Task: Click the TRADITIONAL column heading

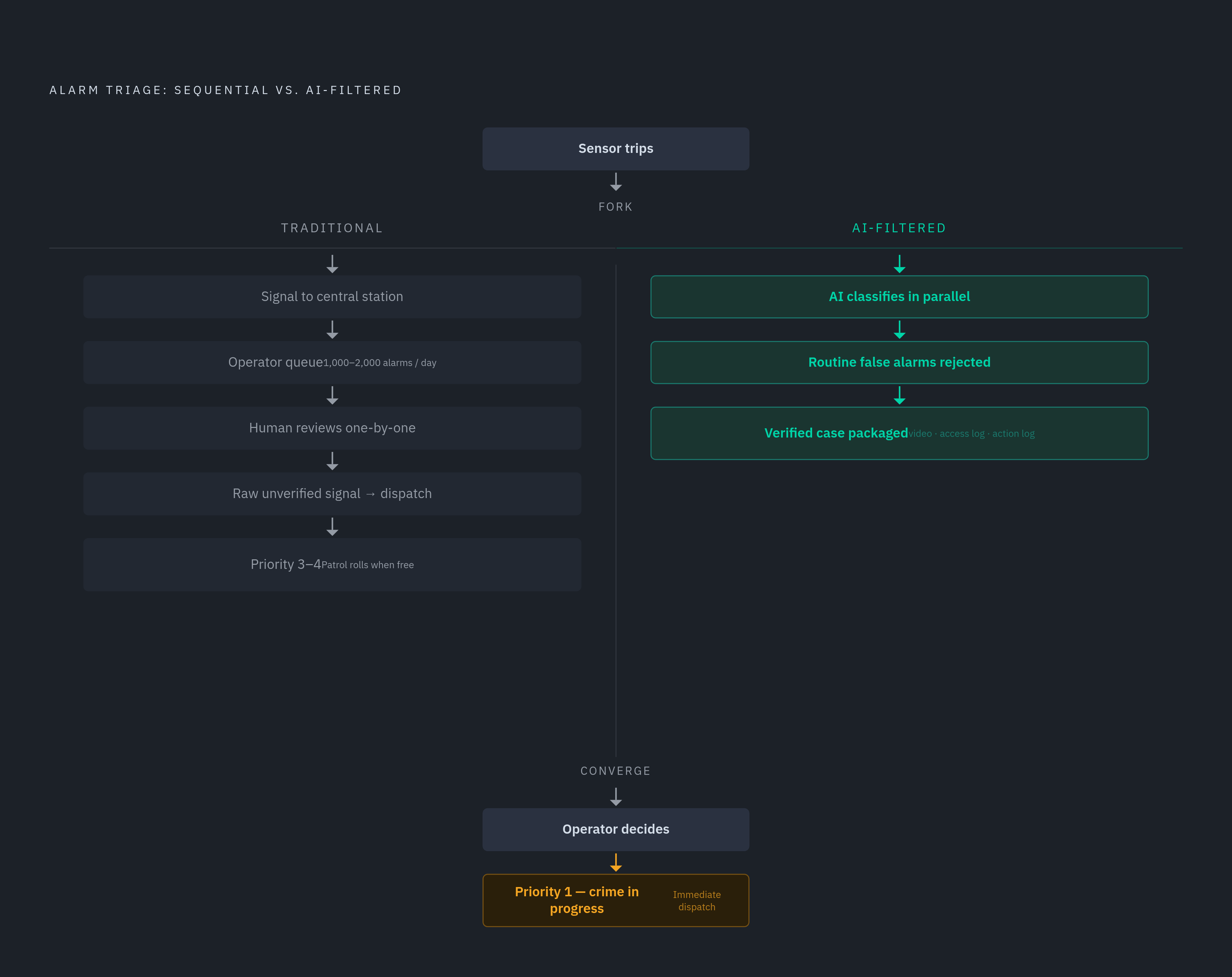Action: (332, 228)
